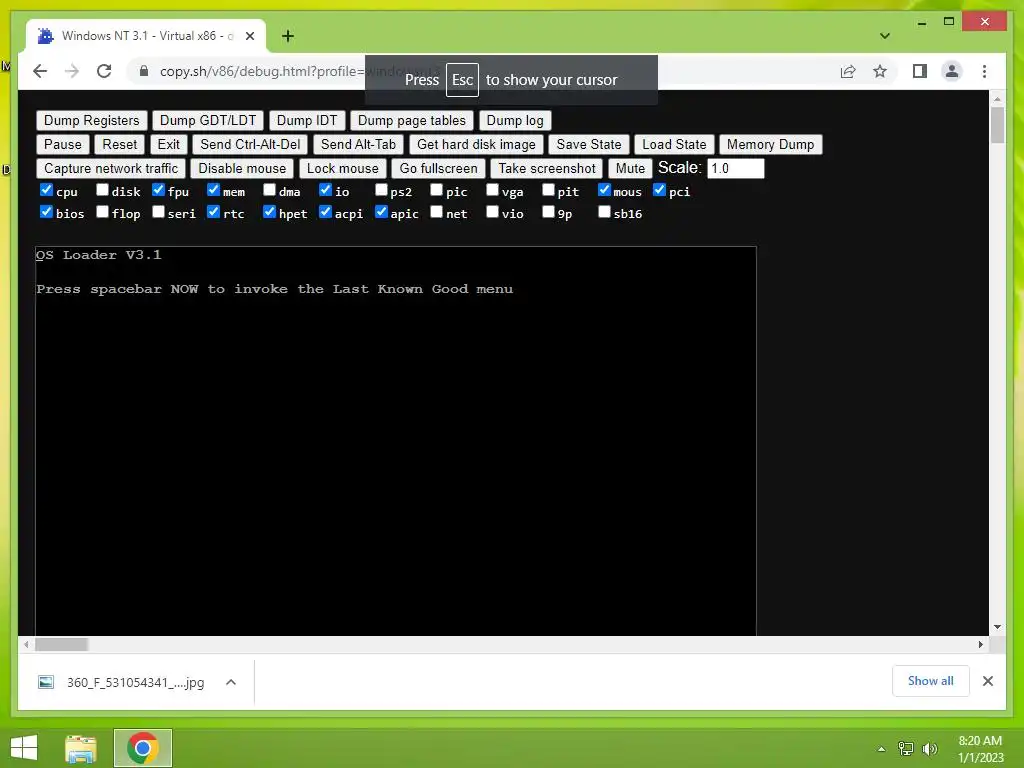Send Ctrl-Alt-Del to emulator
This screenshot has width=1024, height=768.
250,144
